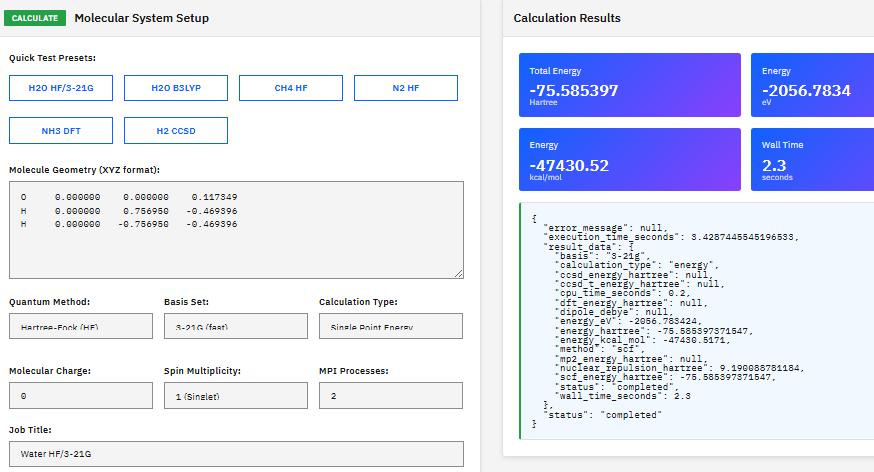Expand the Basis Set dropdown
Image resolution: width=874 pixels, height=472 pixels.
coord(236,326)
